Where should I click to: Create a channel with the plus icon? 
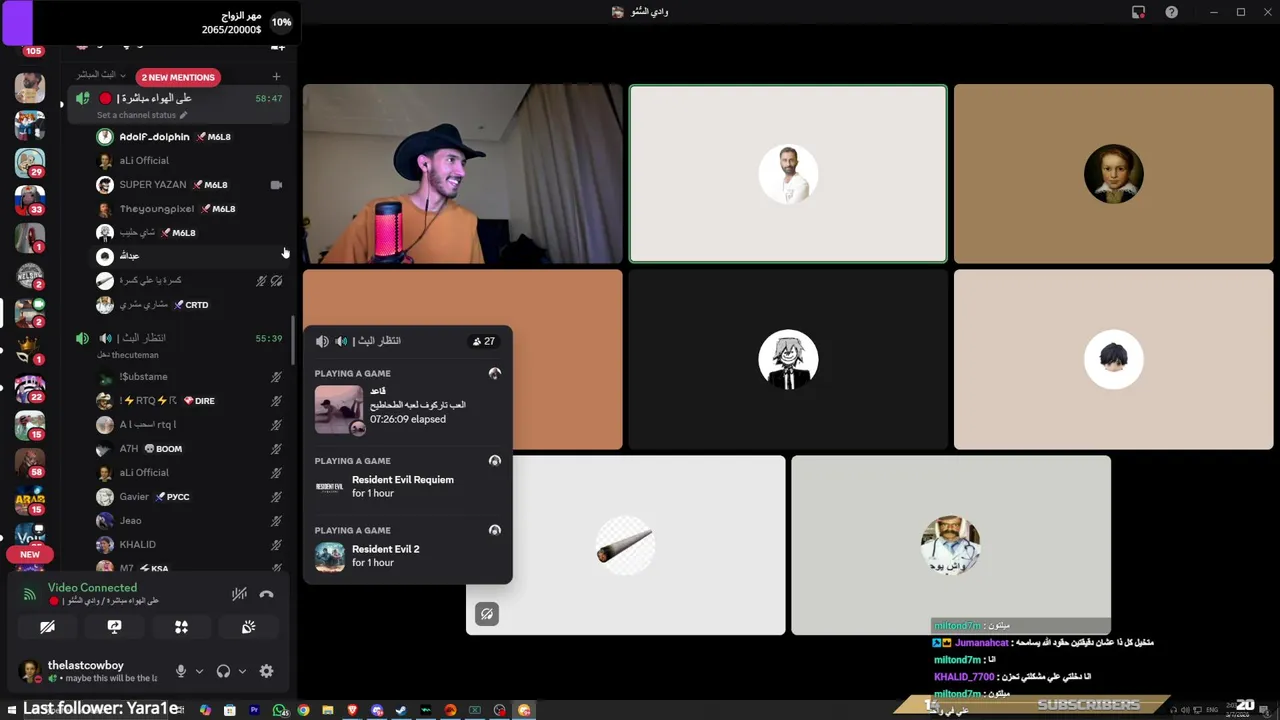[277, 76]
